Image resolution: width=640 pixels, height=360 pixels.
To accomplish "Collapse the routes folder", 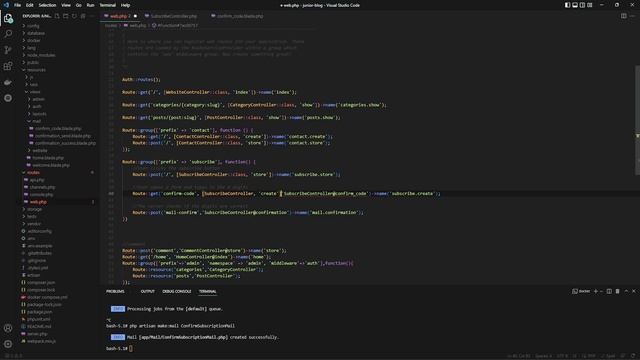I will [x=33, y=173].
